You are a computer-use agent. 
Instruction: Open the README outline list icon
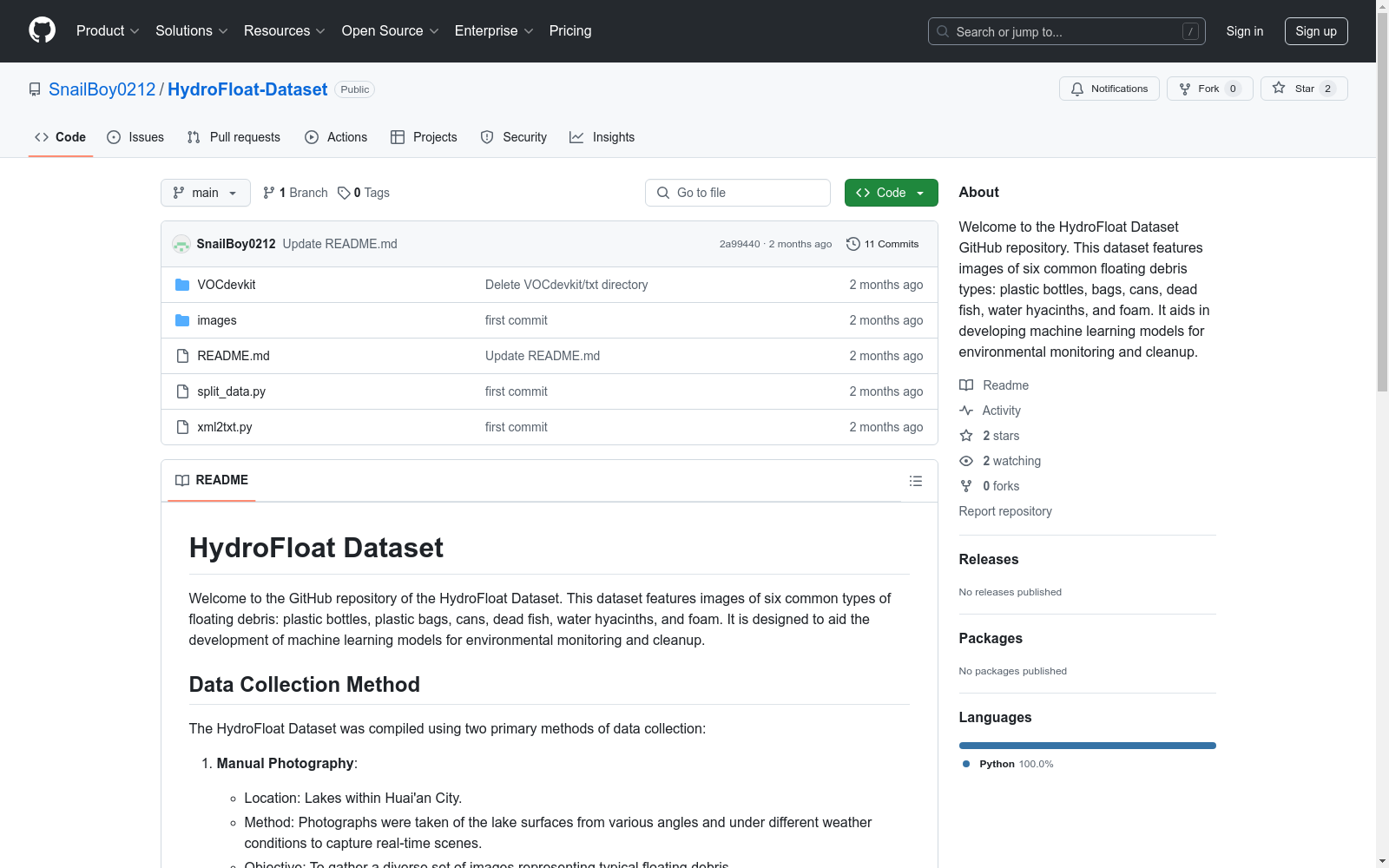point(915,481)
